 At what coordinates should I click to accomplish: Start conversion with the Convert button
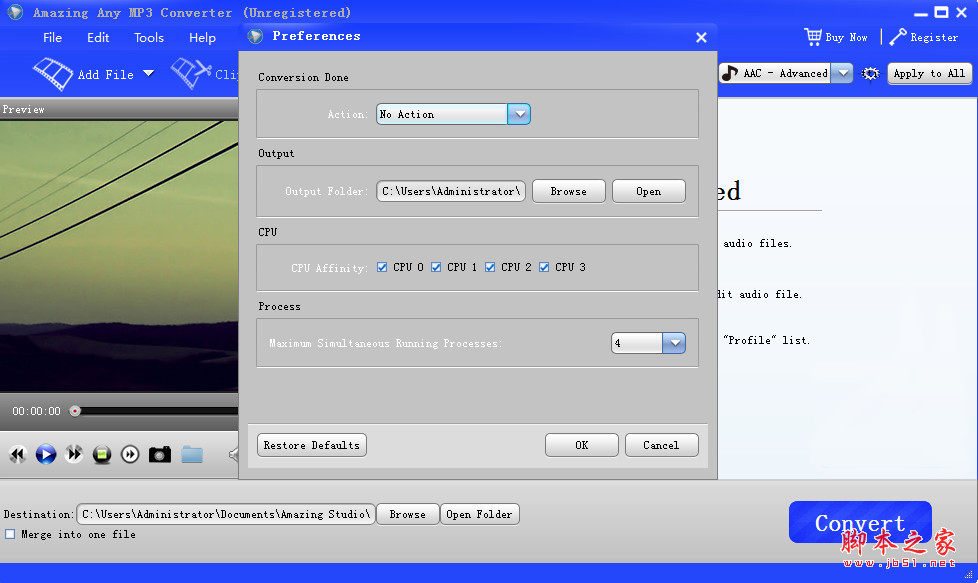(x=860, y=523)
